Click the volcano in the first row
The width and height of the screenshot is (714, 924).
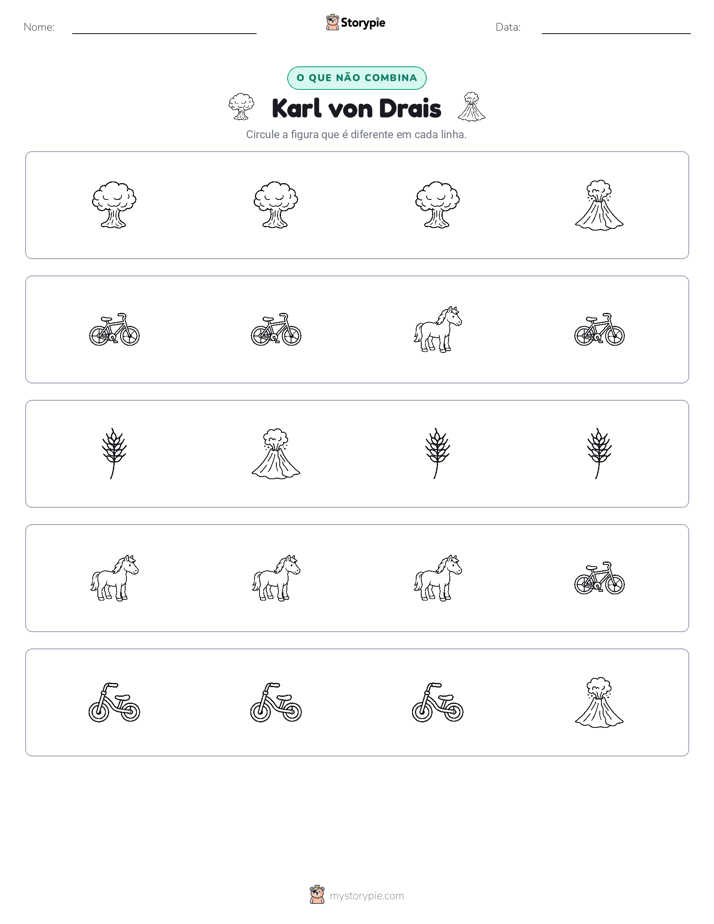599,205
